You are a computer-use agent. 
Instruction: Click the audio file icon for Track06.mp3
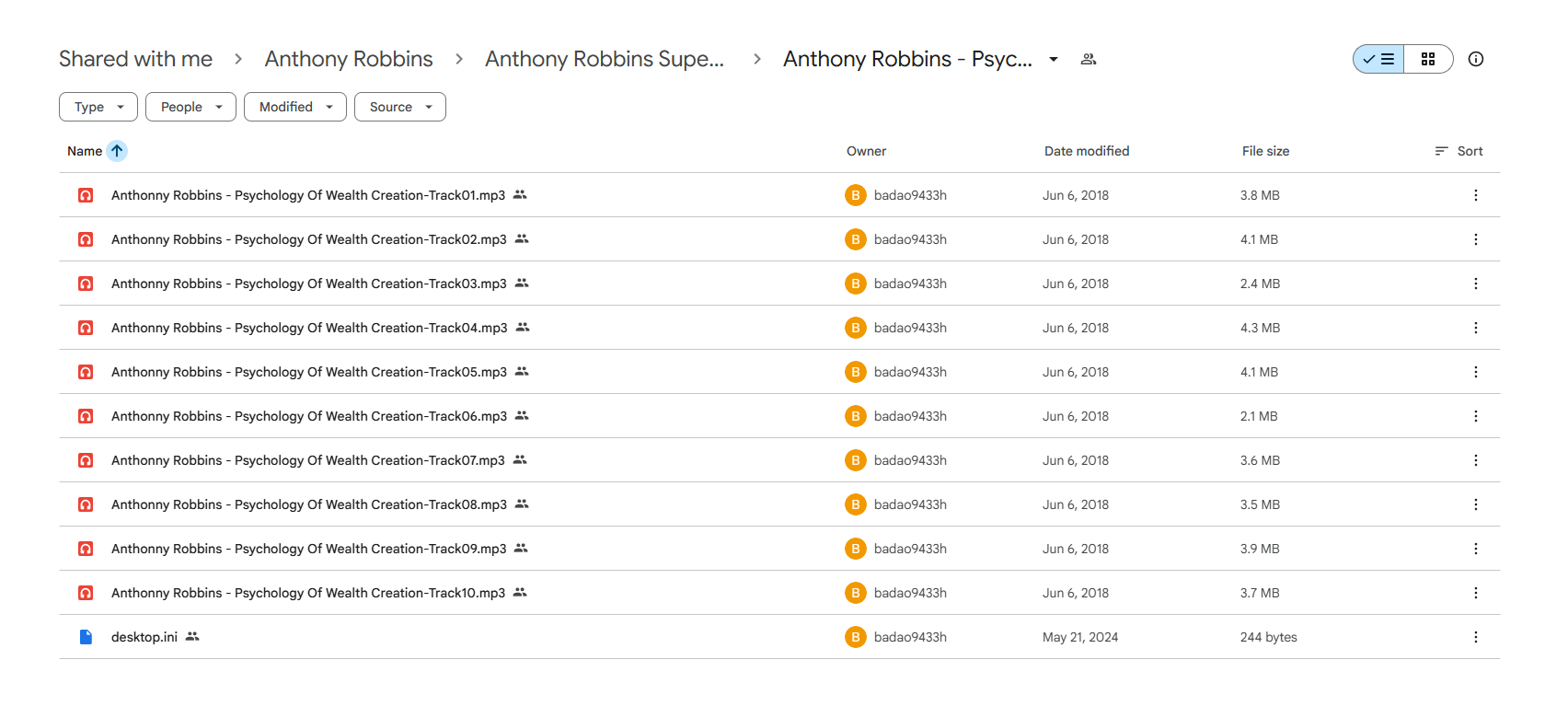(86, 416)
